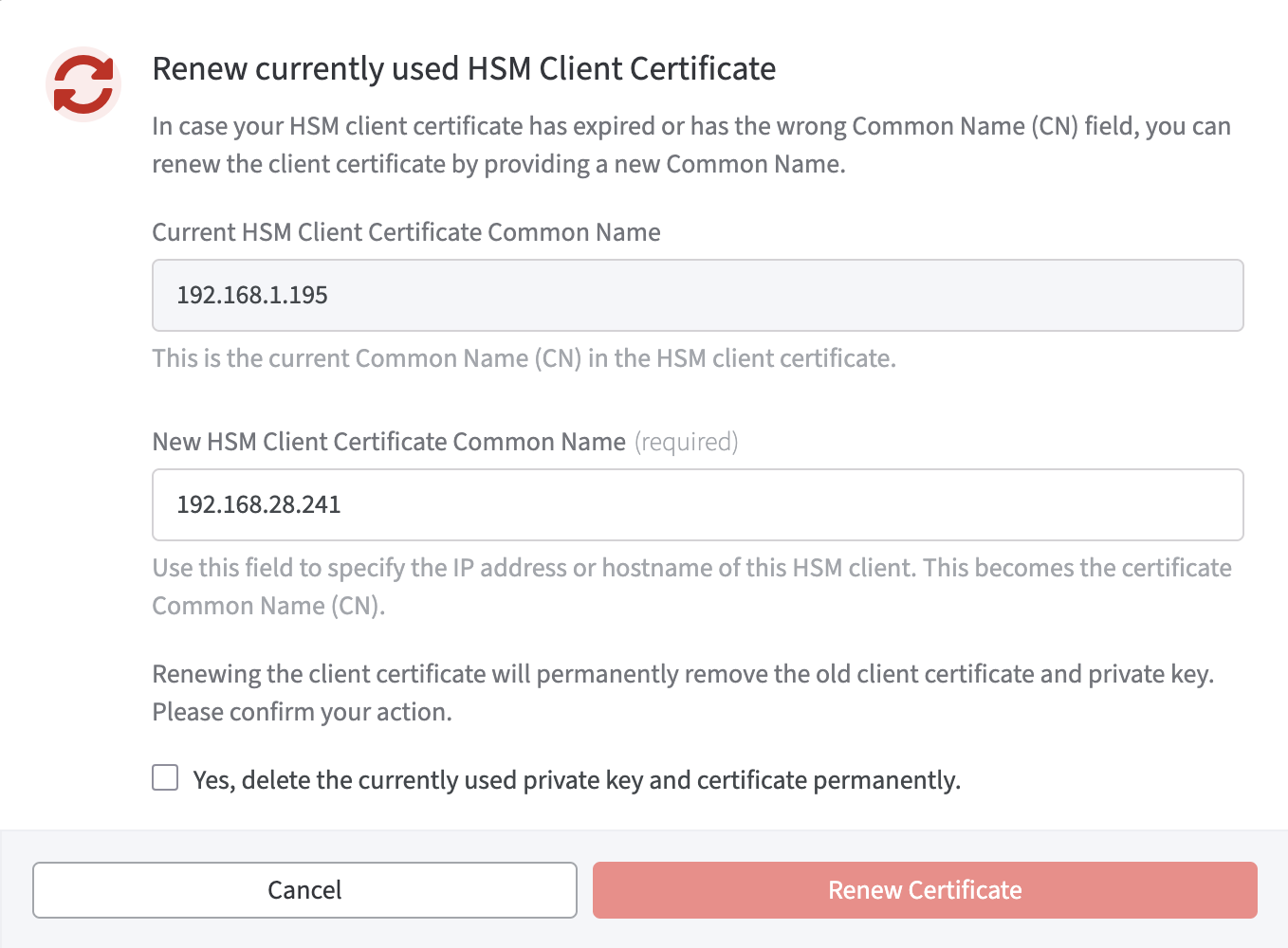This screenshot has height=948, width=1288.
Task: Check 'Yes, delete the currently used private key'
Action: coord(165,777)
